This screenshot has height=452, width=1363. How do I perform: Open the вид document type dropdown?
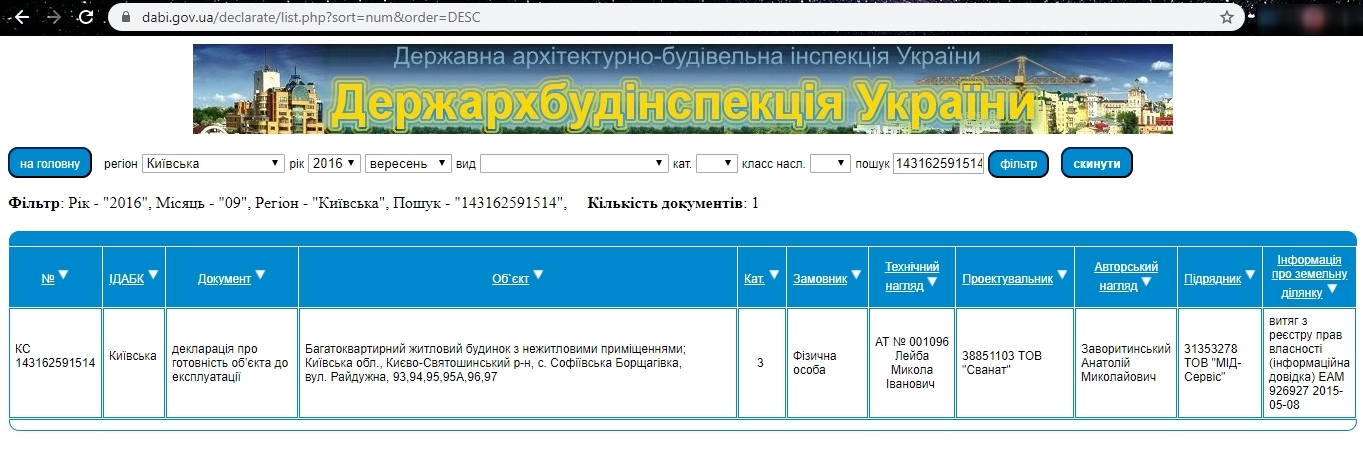(575, 163)
